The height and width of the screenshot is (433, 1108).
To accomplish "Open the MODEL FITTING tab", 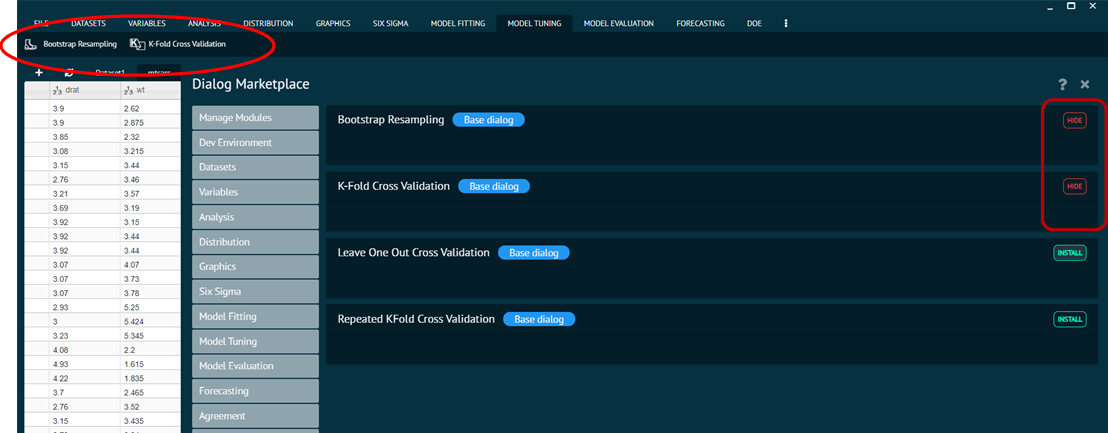I will (458, 23).
